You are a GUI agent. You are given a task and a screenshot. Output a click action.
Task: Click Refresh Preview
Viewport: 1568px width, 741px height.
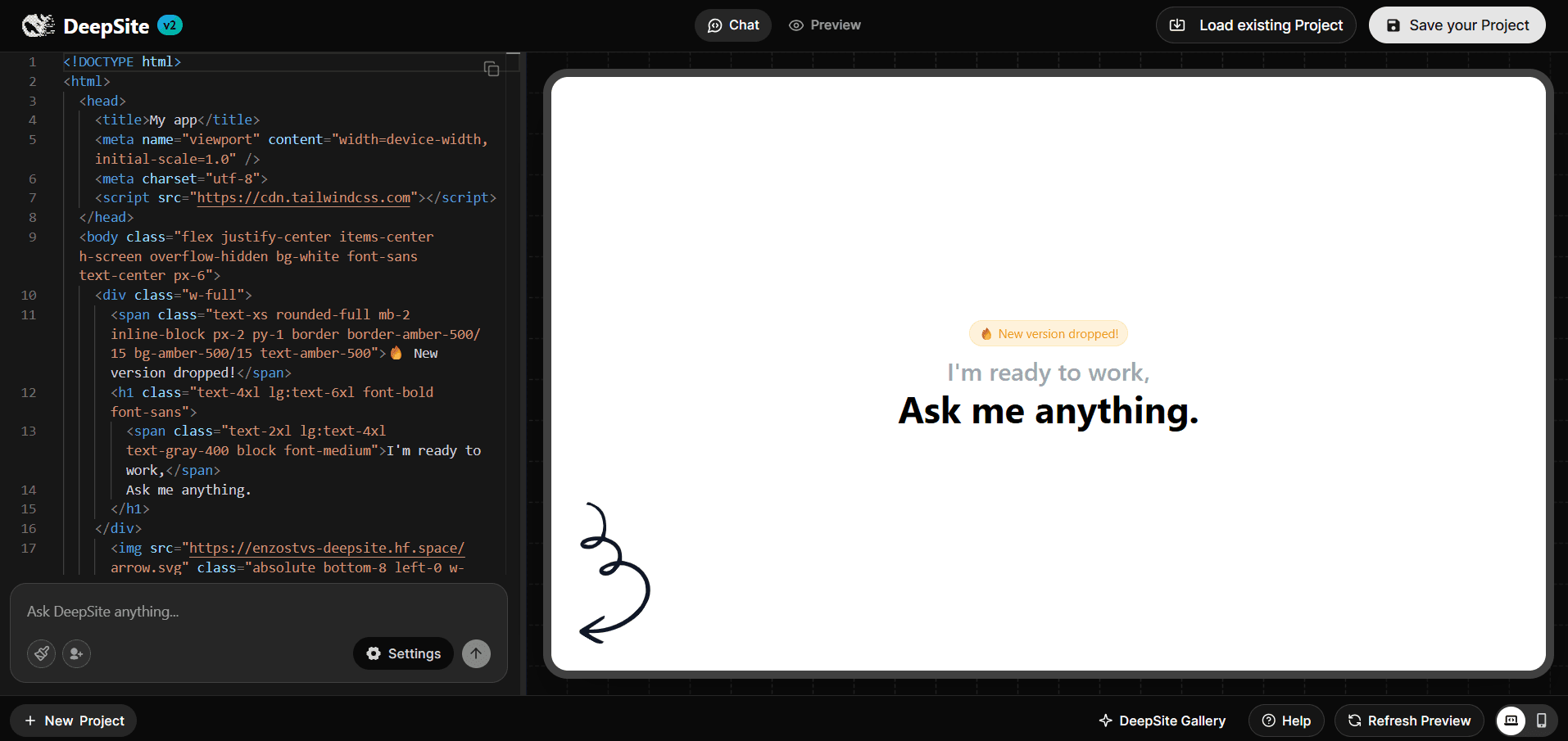pyautogui.click(x=1409, y=721)
